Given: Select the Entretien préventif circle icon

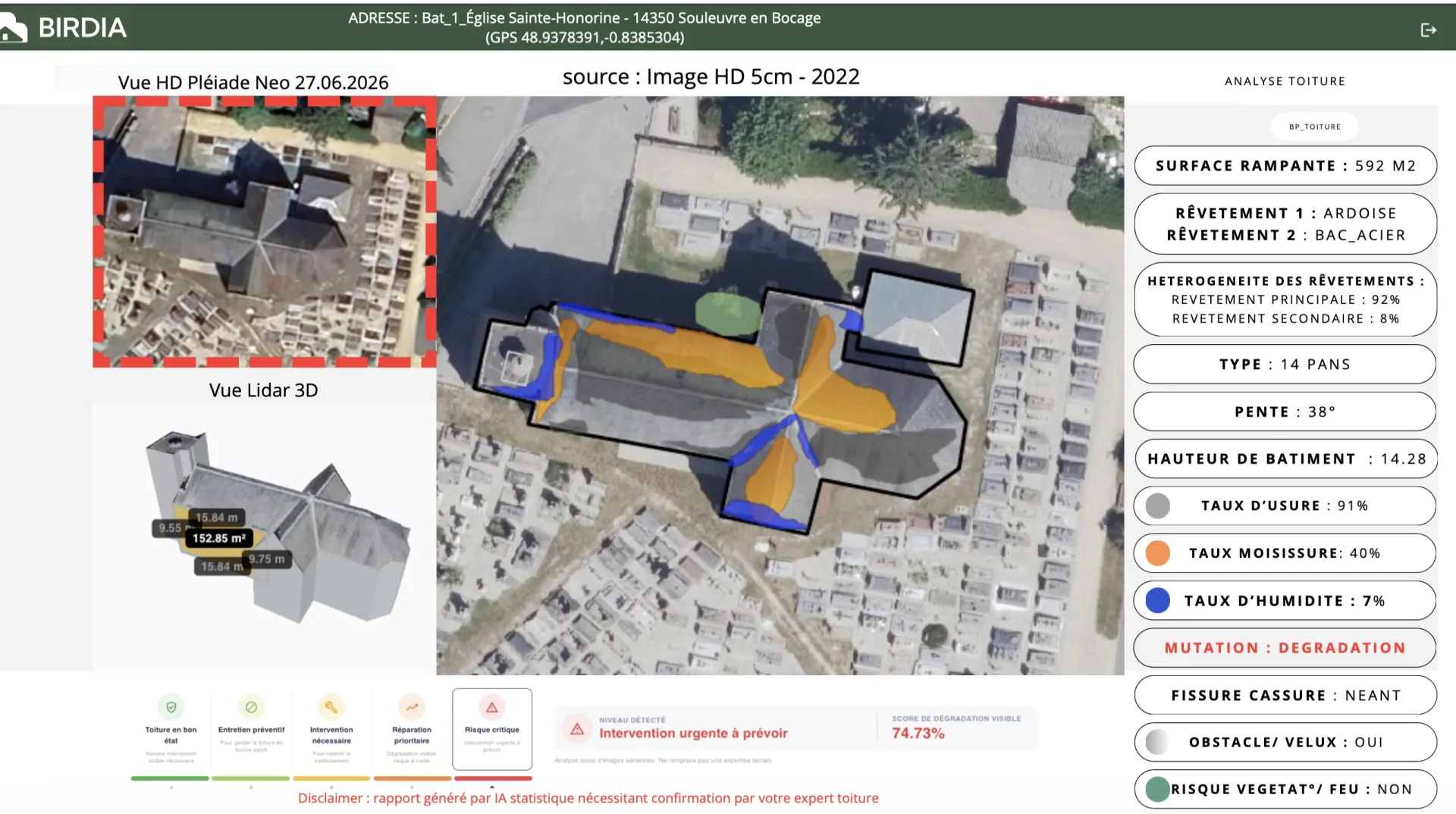Looking at the screenshot, I should point(251,707).
